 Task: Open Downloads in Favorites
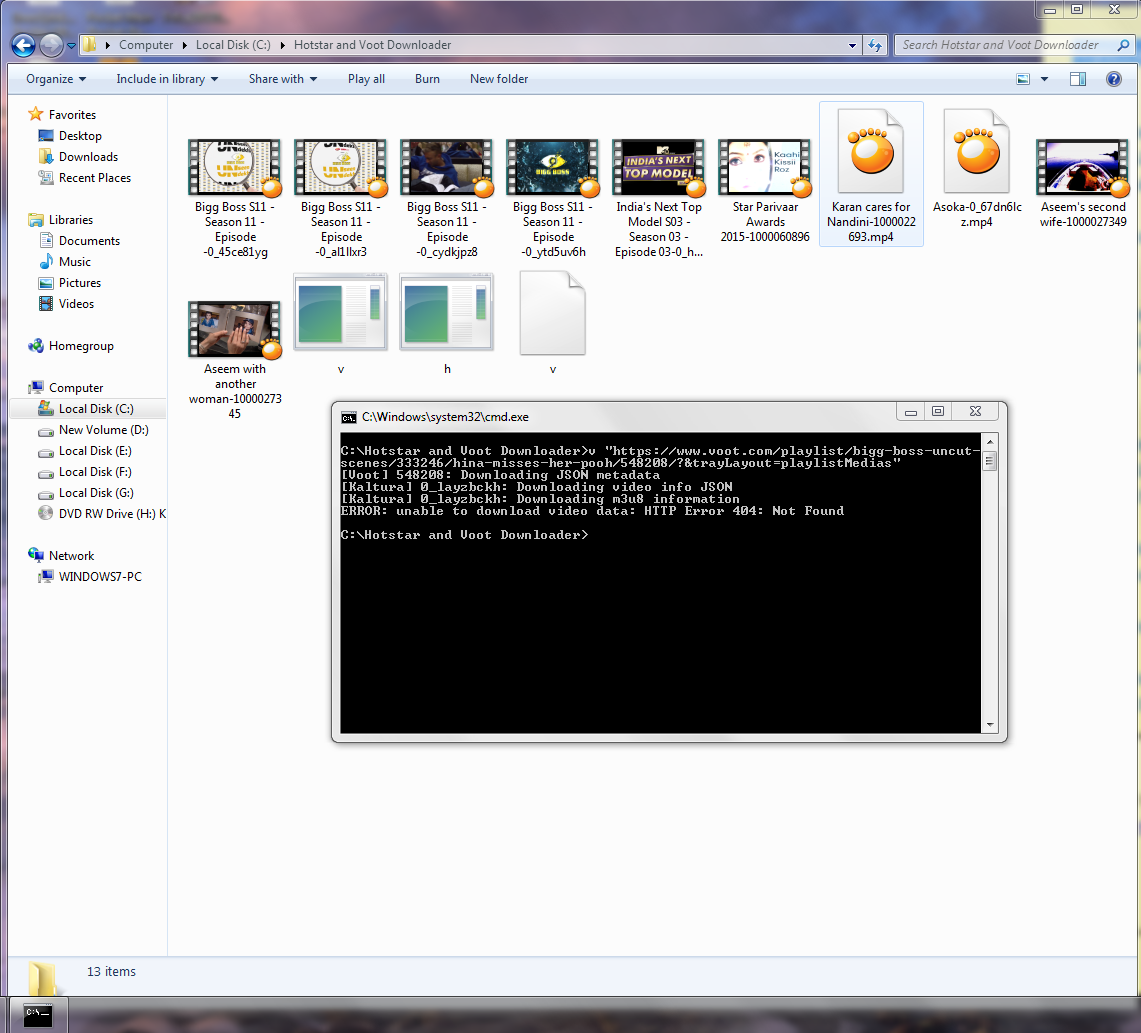click(x=88, y=156)
